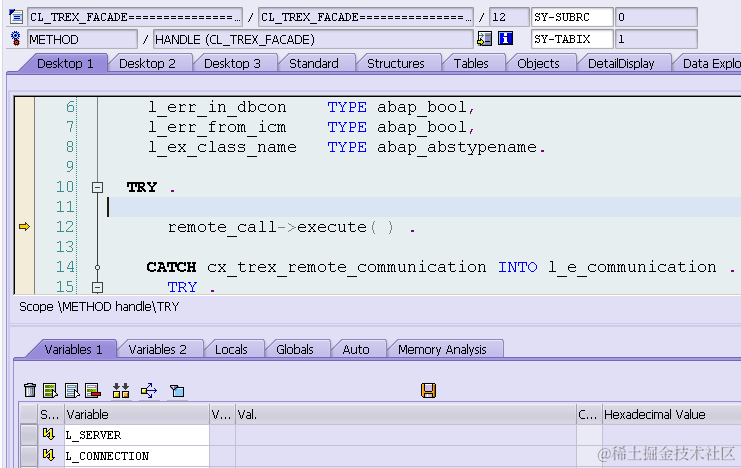Click the green insert row icon in variables toolbar
Viewport: 741px width, 468px height.
pyautogui.click(x=50, y=390)
